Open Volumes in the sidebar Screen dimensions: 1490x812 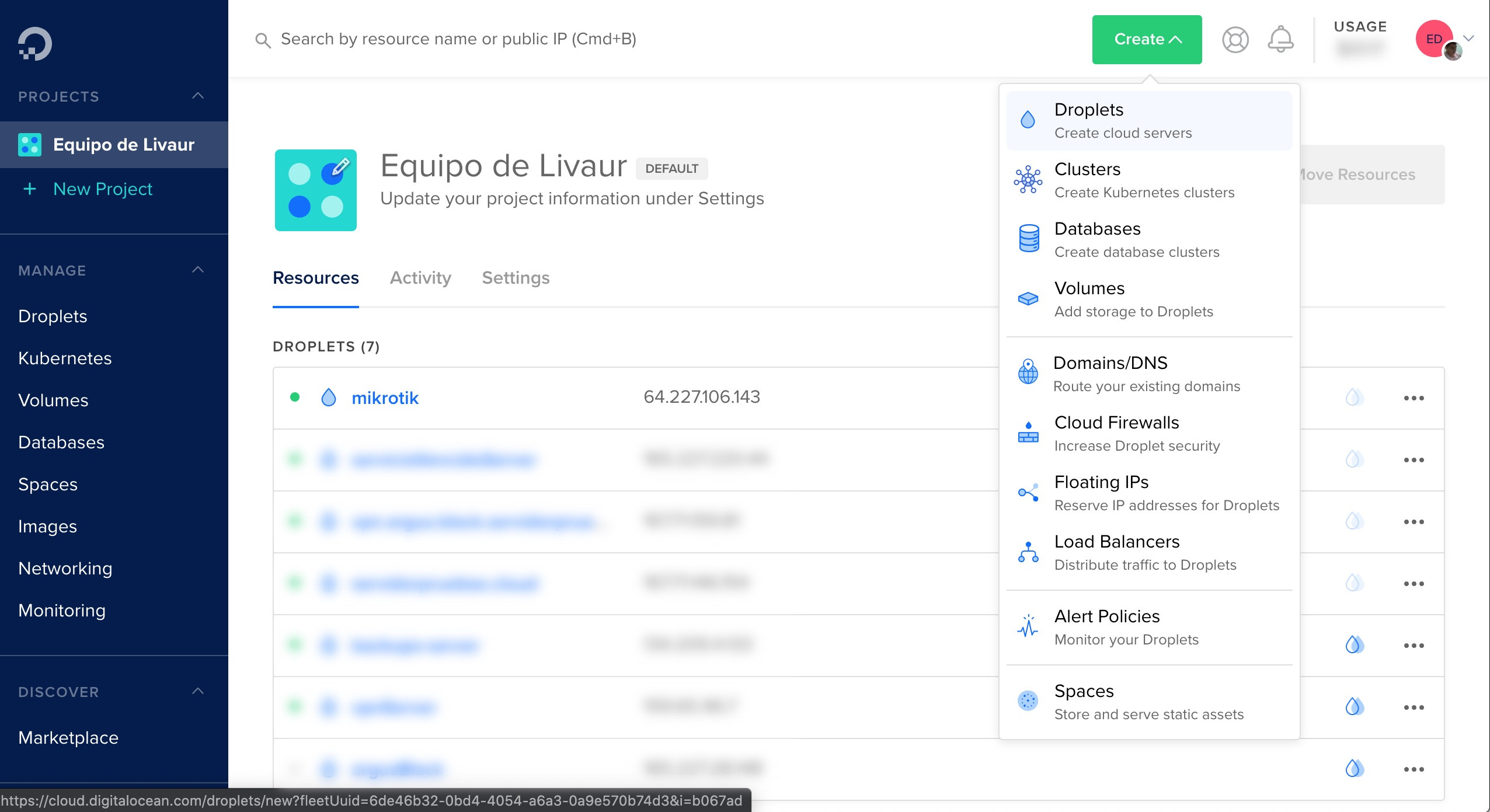point(53,400)
